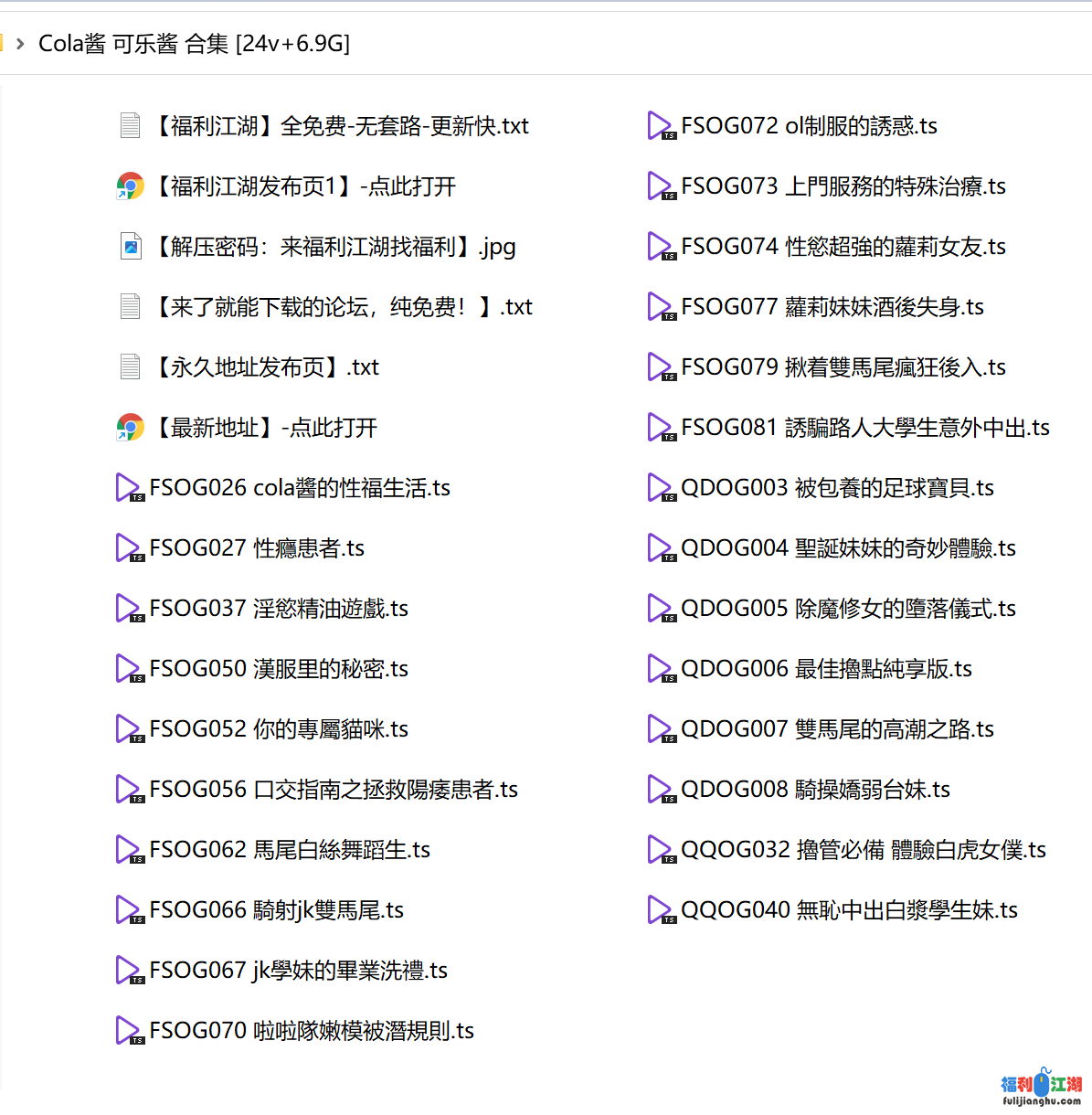
Task: Select the 来了就能下载的论坛 txt file name
Action: click(x=342, y=306)
